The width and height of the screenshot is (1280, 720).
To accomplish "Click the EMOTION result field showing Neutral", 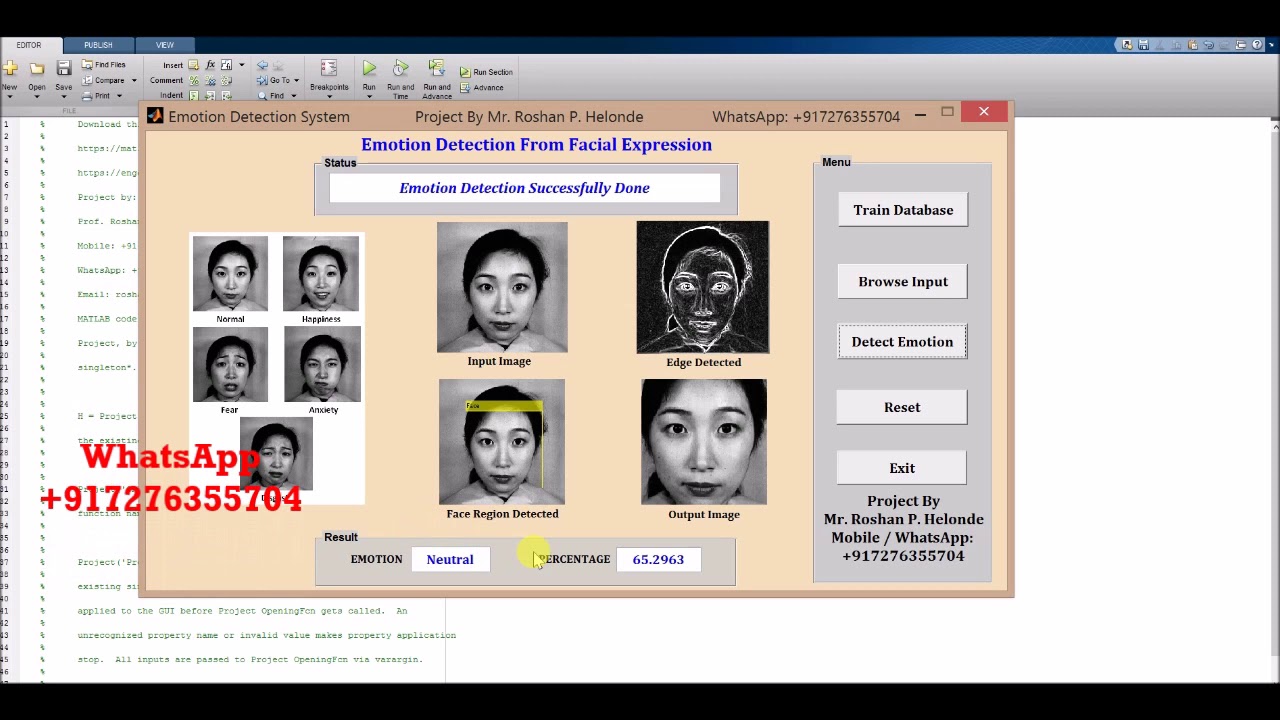I will coord(450,559).
